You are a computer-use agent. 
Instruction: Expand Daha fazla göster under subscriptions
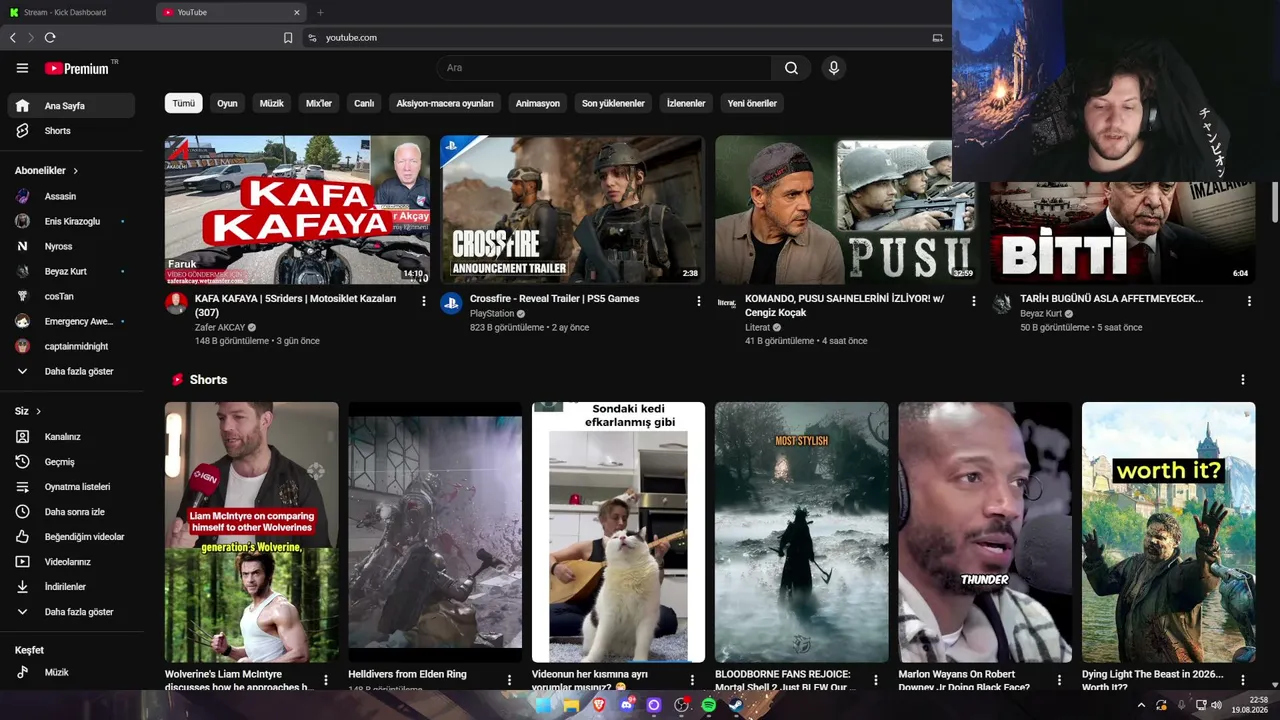(x=71, y=371)
